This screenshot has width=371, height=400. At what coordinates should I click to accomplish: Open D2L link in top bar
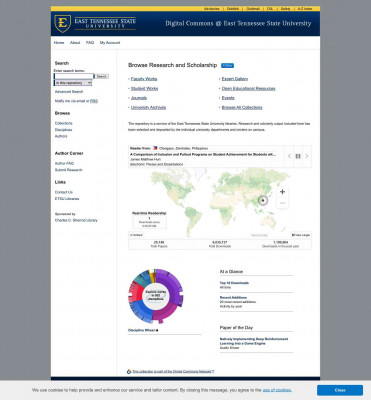coord(270,9)
